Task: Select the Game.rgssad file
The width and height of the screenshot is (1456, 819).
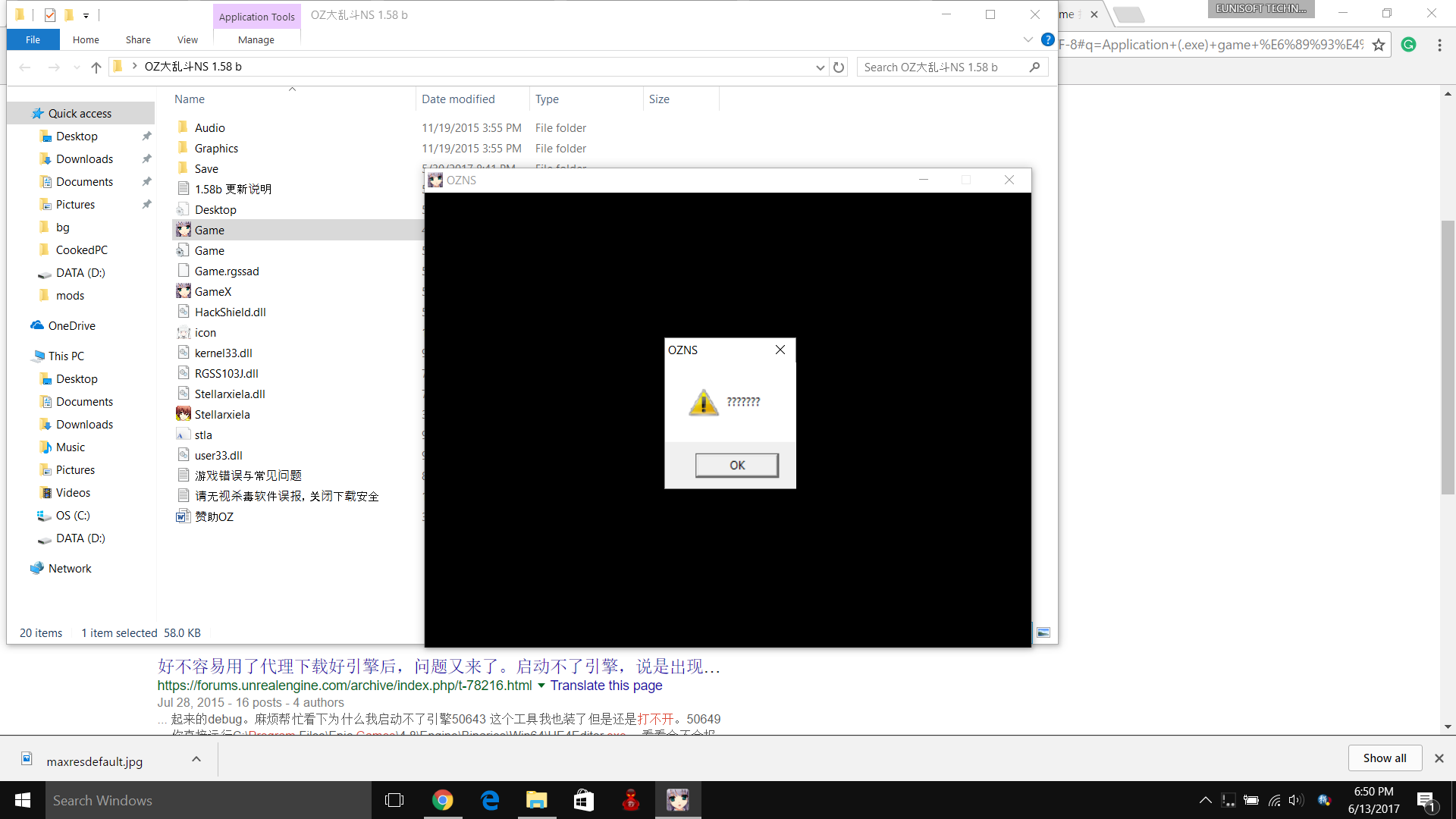Action: point(226,271)
